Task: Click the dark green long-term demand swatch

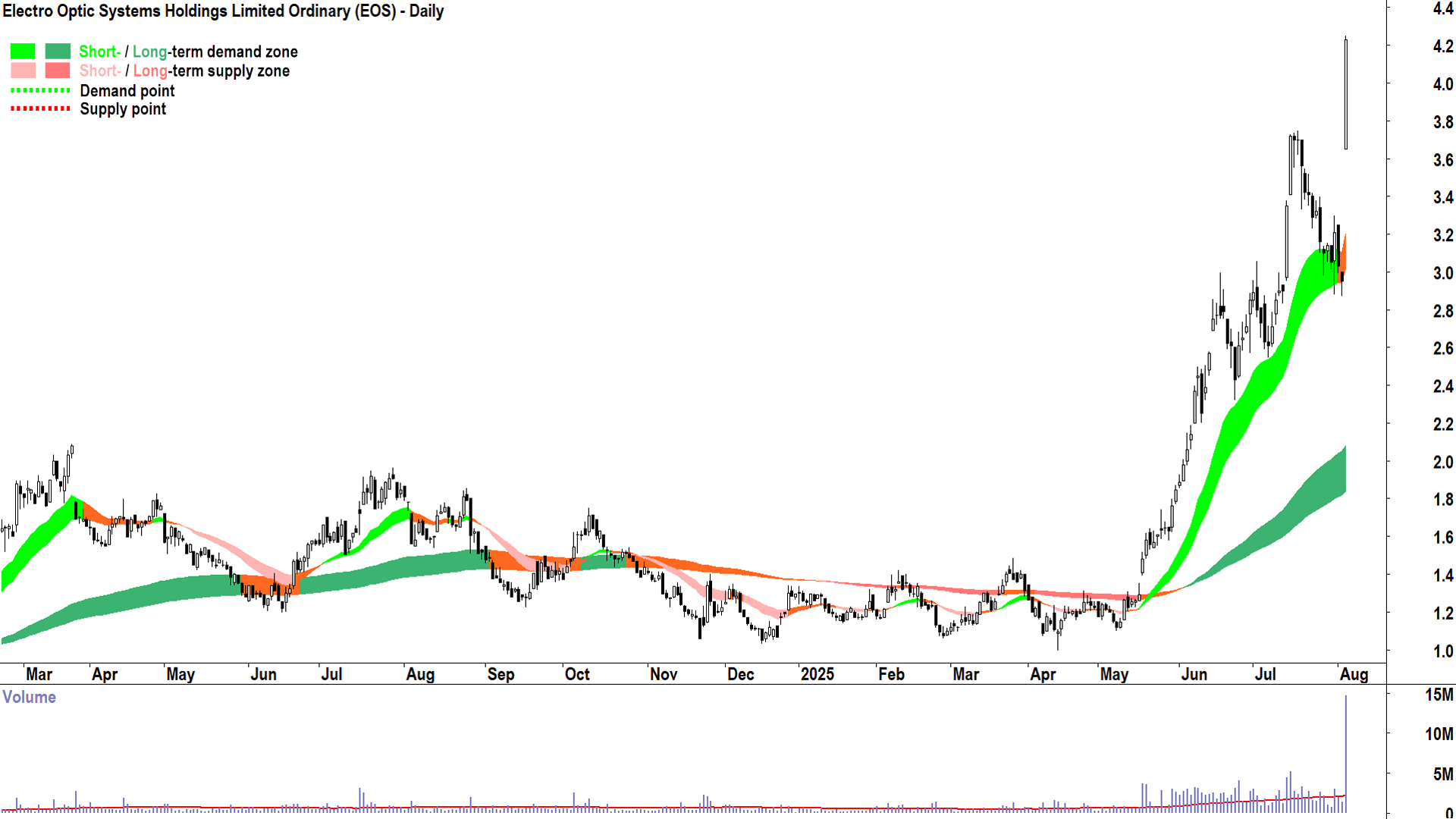Action: pyautogui.click(x=58, y=52)
